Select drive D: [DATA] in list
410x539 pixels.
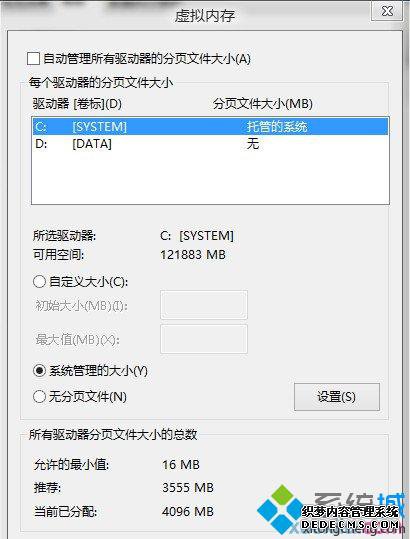pos(210,144)
